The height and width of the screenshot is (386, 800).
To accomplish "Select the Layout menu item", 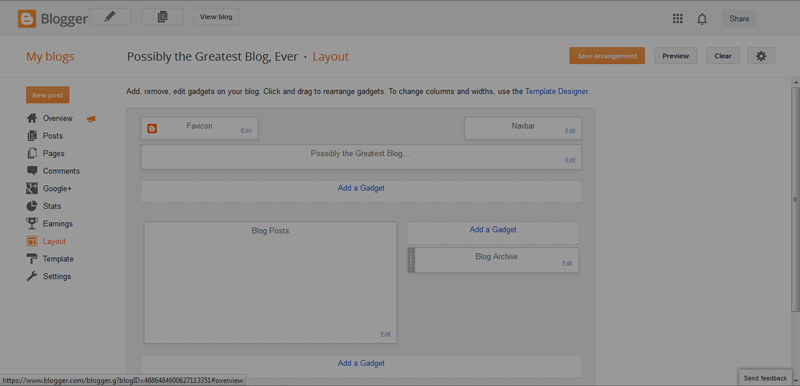I will click(54, 241).
